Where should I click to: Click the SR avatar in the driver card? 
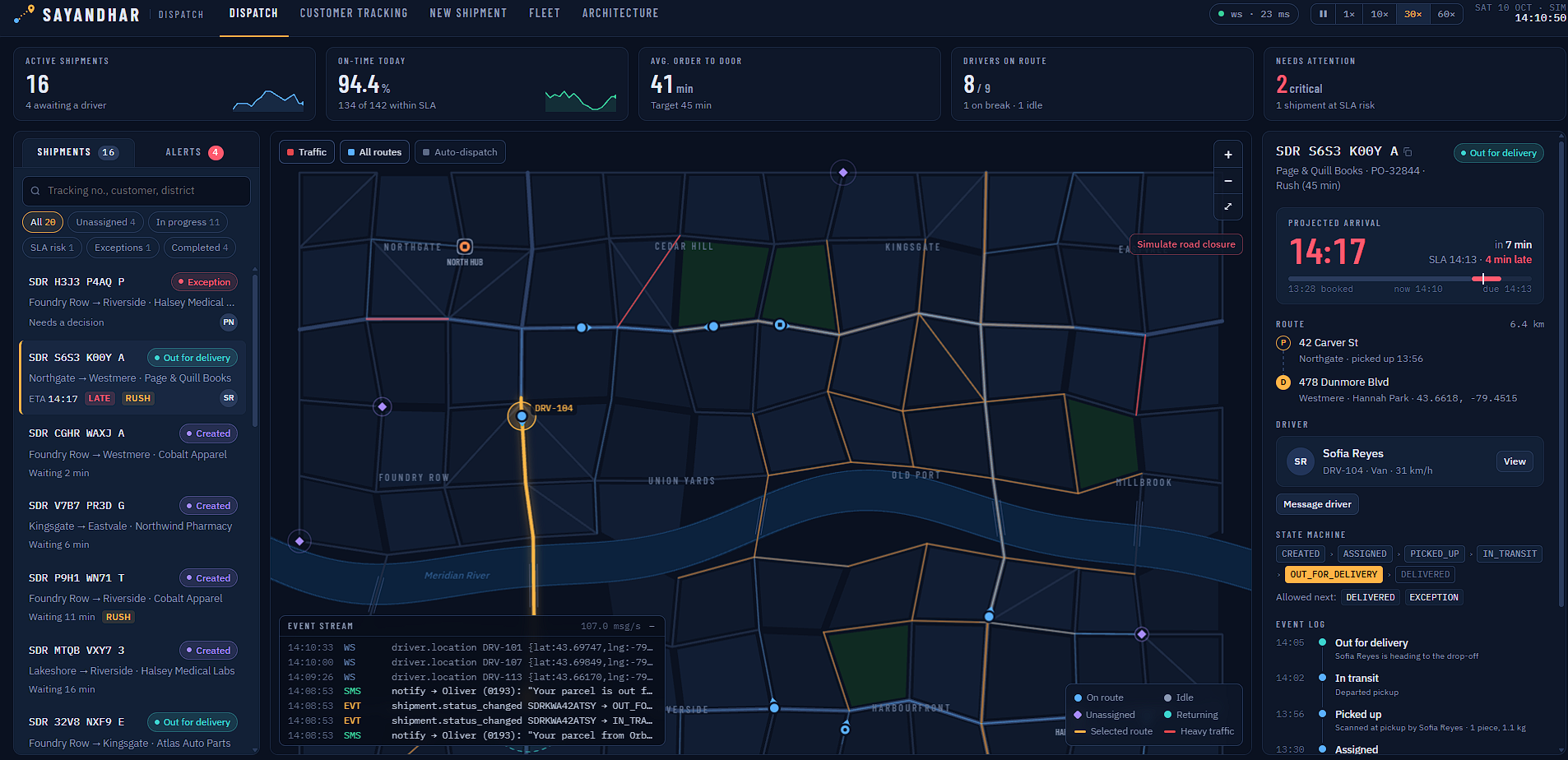1301,461
